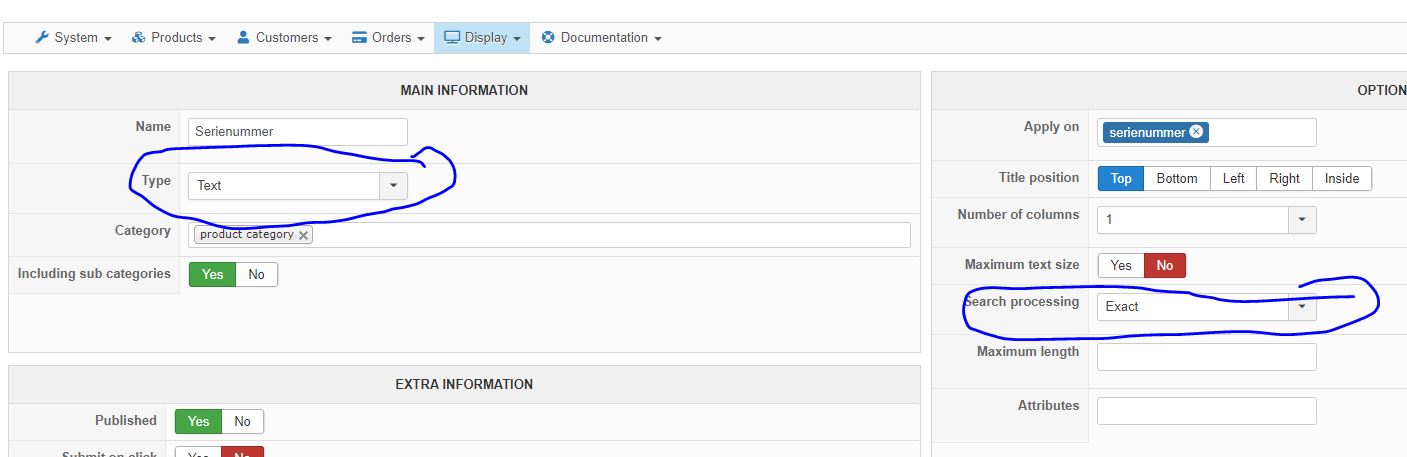1407x457 pixels.
Task: Open the Orders menu
Action: tap(390, 38)
